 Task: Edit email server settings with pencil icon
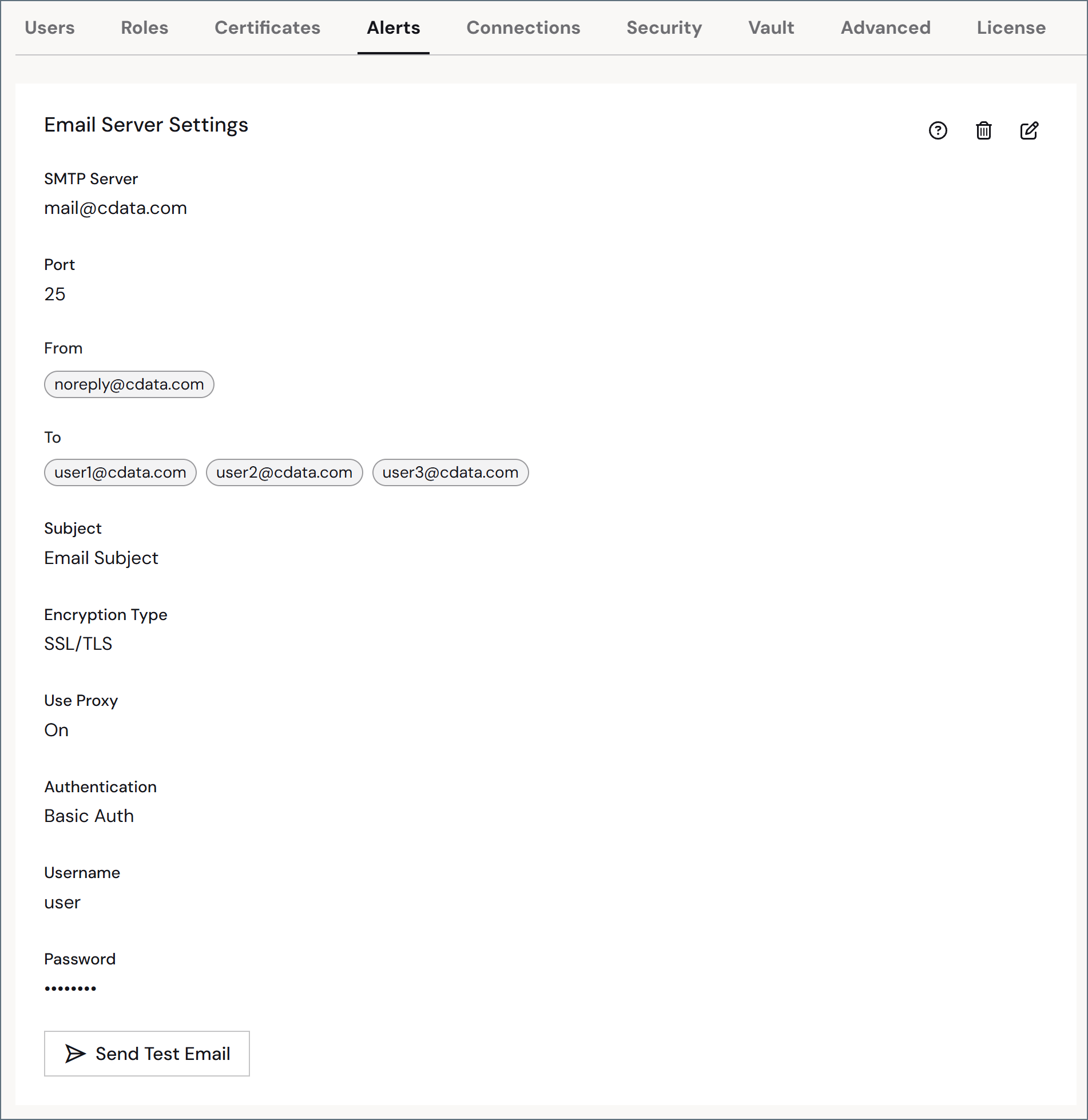1029,130
